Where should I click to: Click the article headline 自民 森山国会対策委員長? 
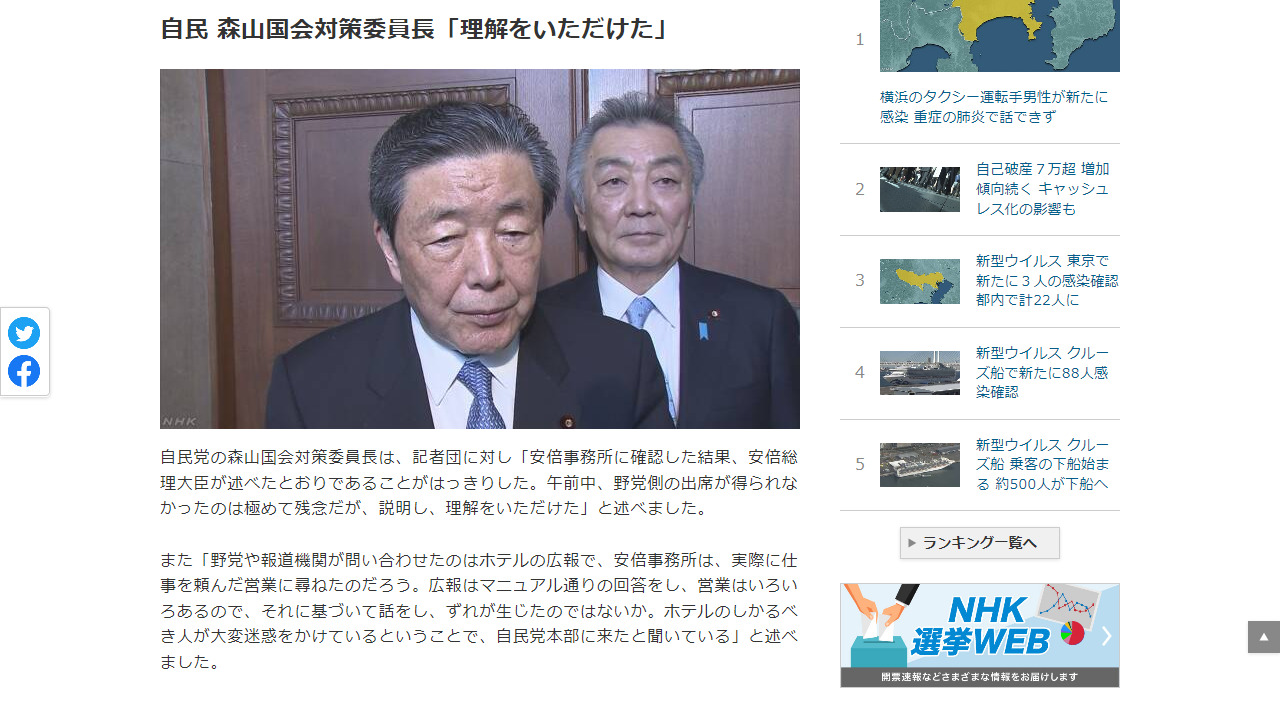pos(415,28)
